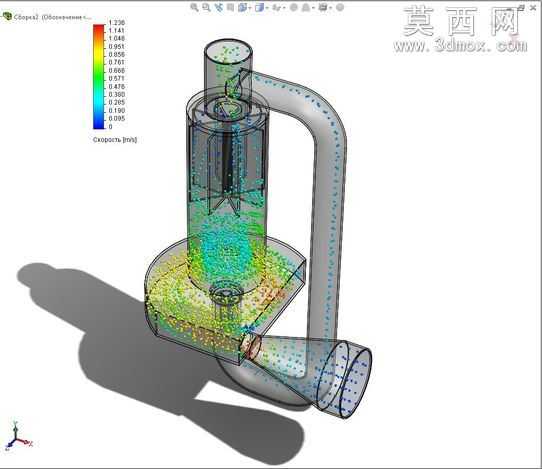Click the Скорость [m/s] legend title
542x469 pixels.
point(115,140)
